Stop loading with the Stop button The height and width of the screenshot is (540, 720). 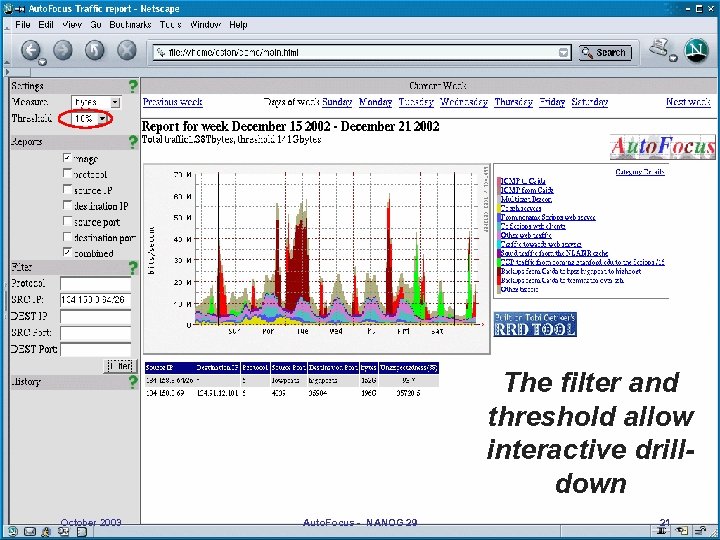click(127, 50)
